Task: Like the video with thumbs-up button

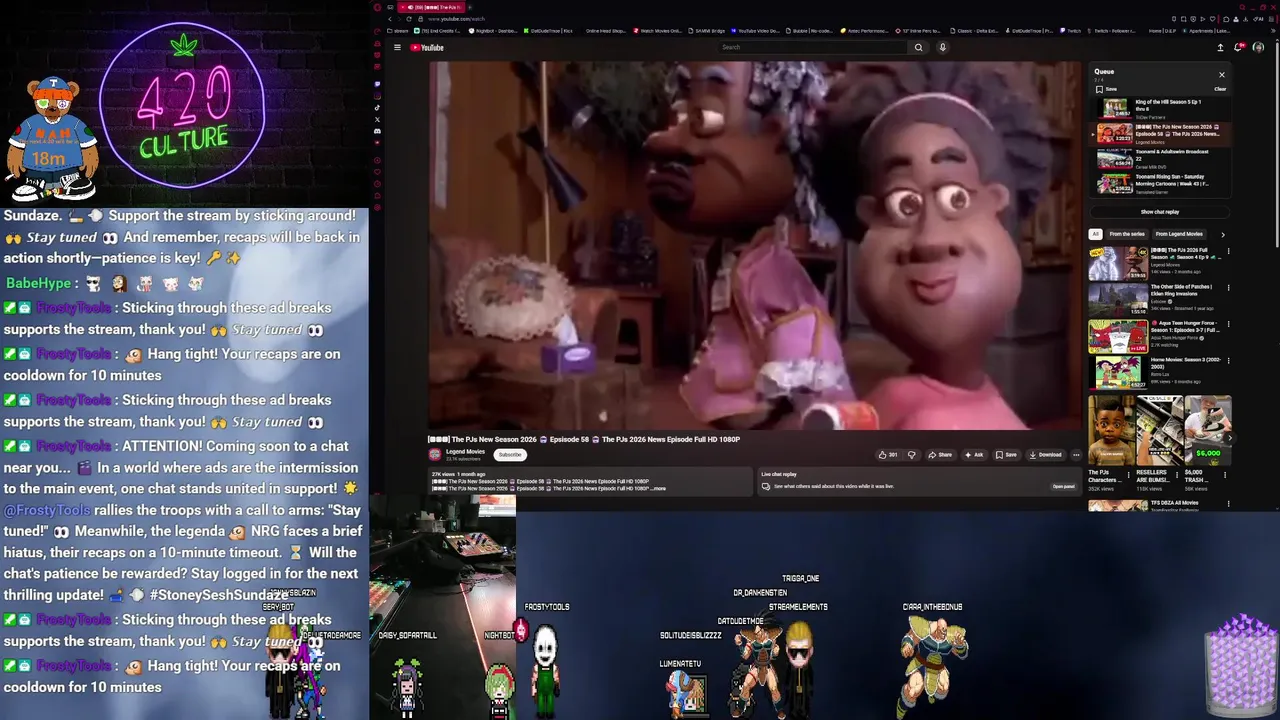Action: point(888,455)
